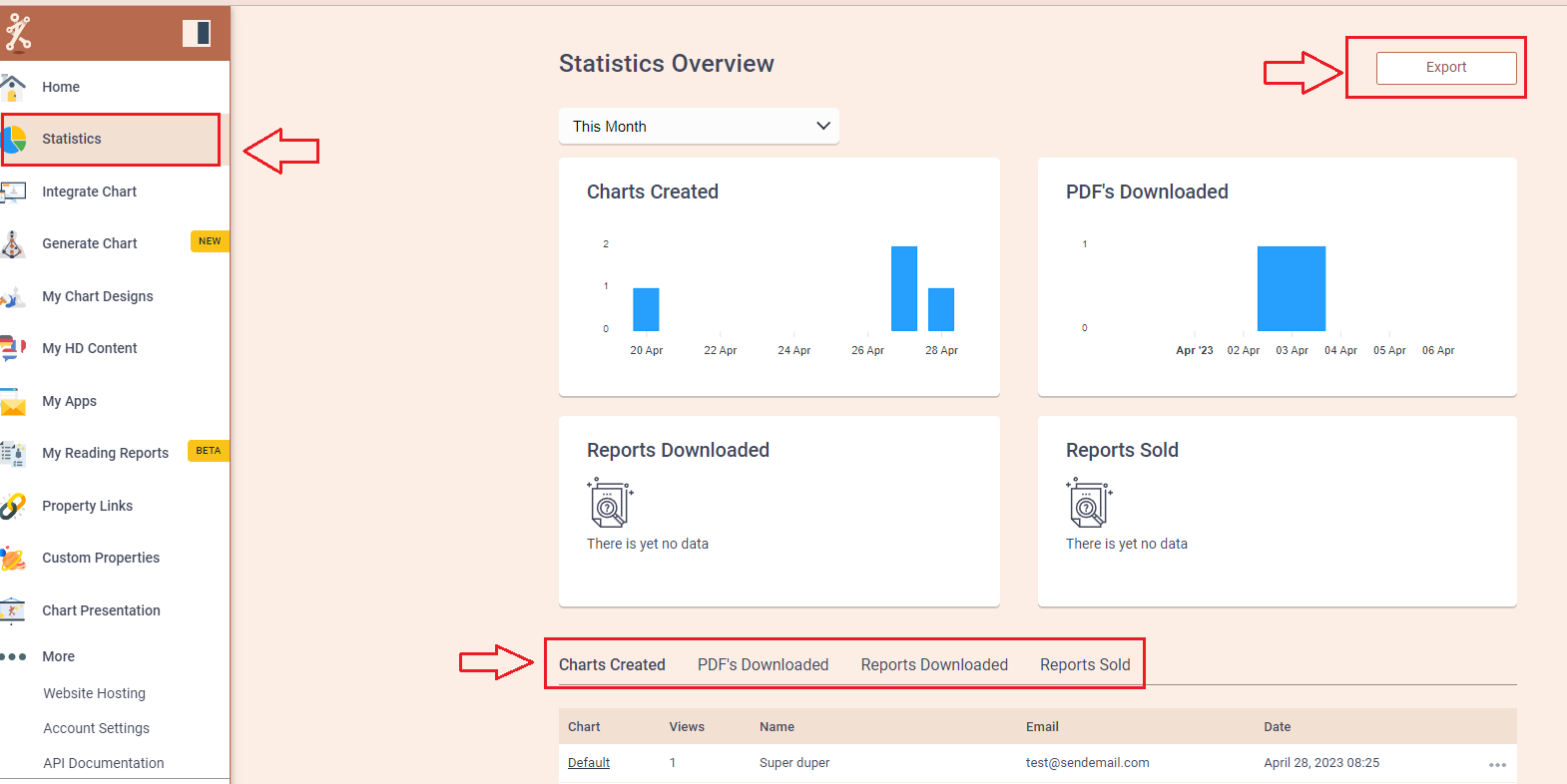Click the Reports Downloaded card title
Screen dimensions: 1567x784
click(678, 450)
